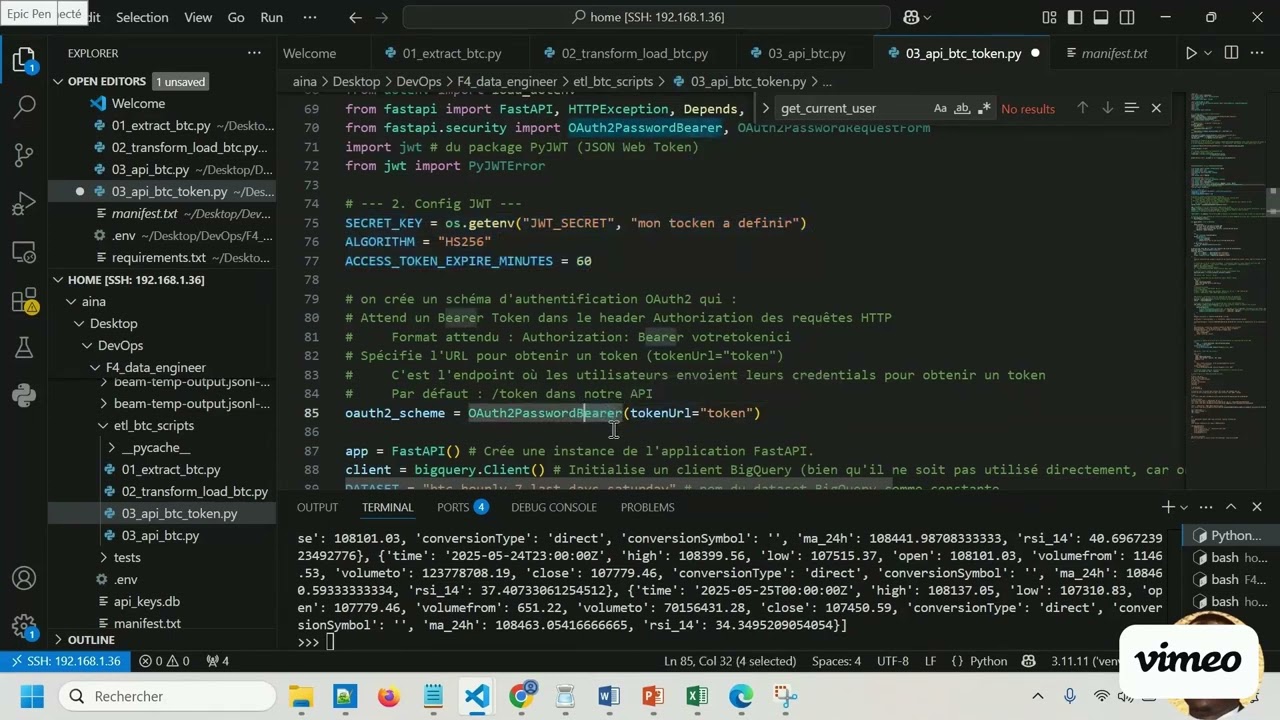This screenshot has height=720, width=1280.
Task: Split the editor right
Action: pos(1231,53)
